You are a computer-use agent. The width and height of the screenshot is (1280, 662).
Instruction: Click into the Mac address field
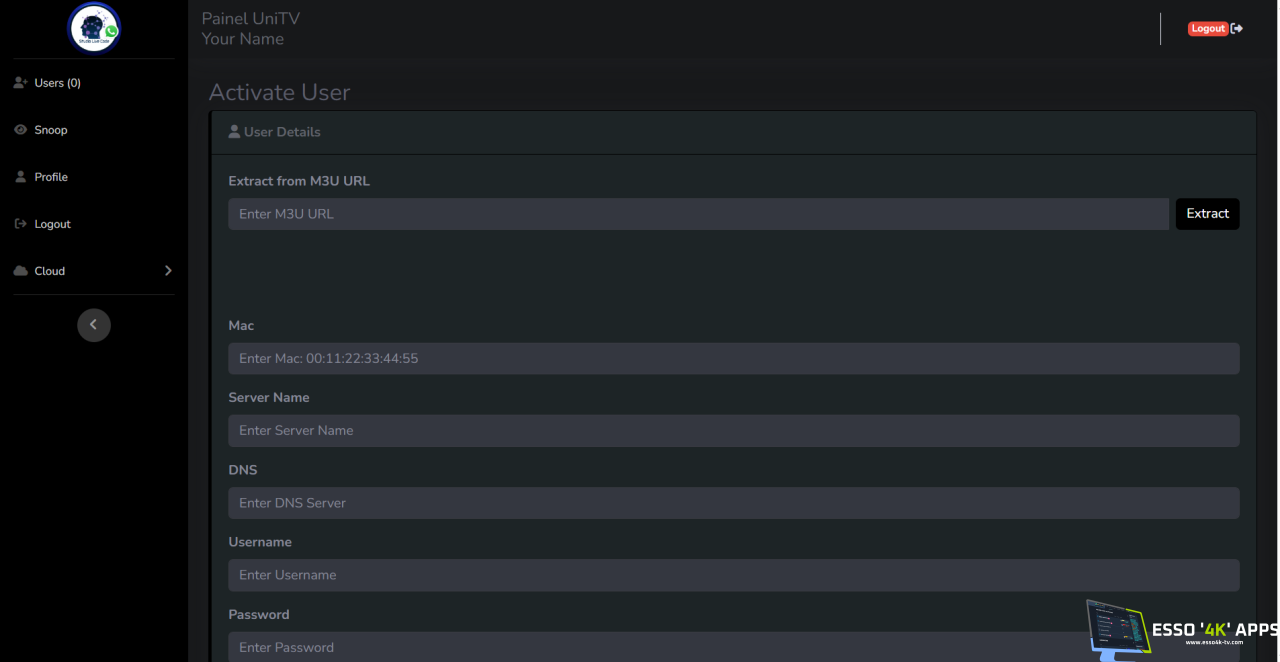(x=733, y=359)
